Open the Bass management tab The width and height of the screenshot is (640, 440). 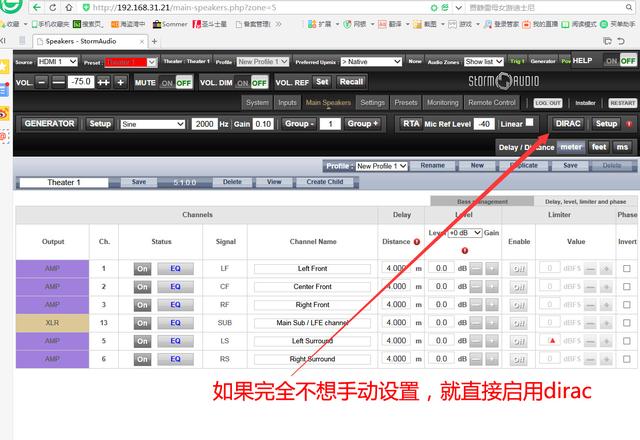(482, 201)
